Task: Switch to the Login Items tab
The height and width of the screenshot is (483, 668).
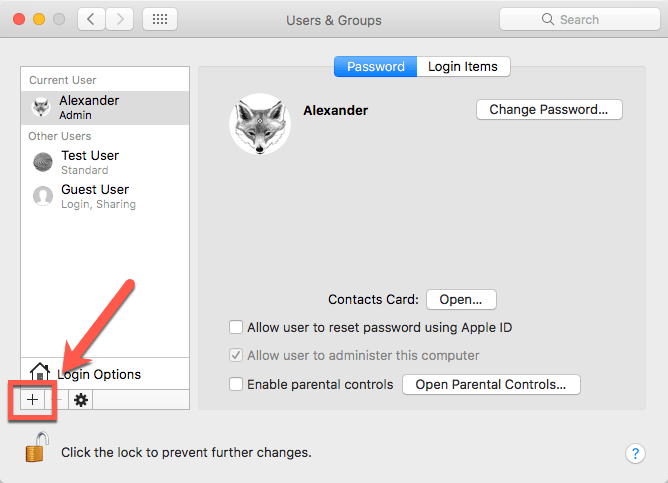Action: point(463,67)
